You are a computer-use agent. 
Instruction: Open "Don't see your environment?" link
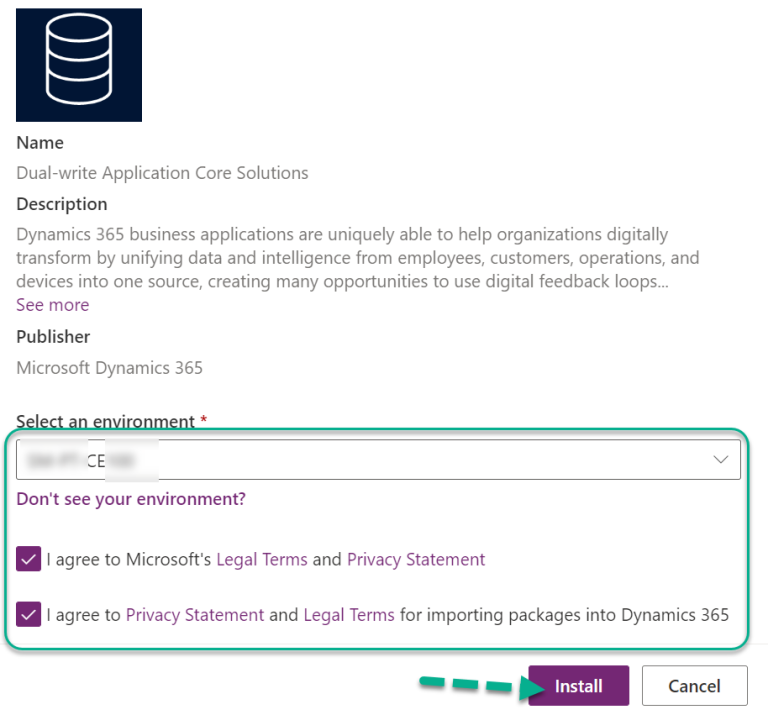coord(131,499)
